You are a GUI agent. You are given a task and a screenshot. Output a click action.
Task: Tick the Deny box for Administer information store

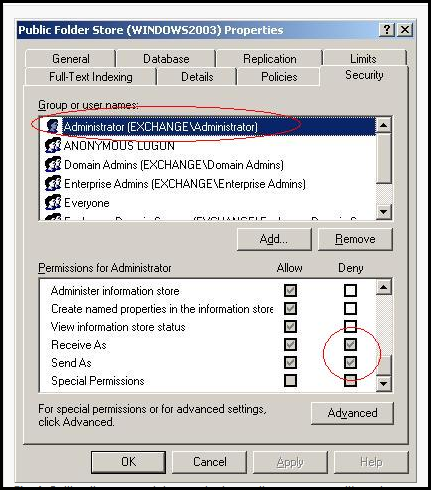click(x=350, y=290)
